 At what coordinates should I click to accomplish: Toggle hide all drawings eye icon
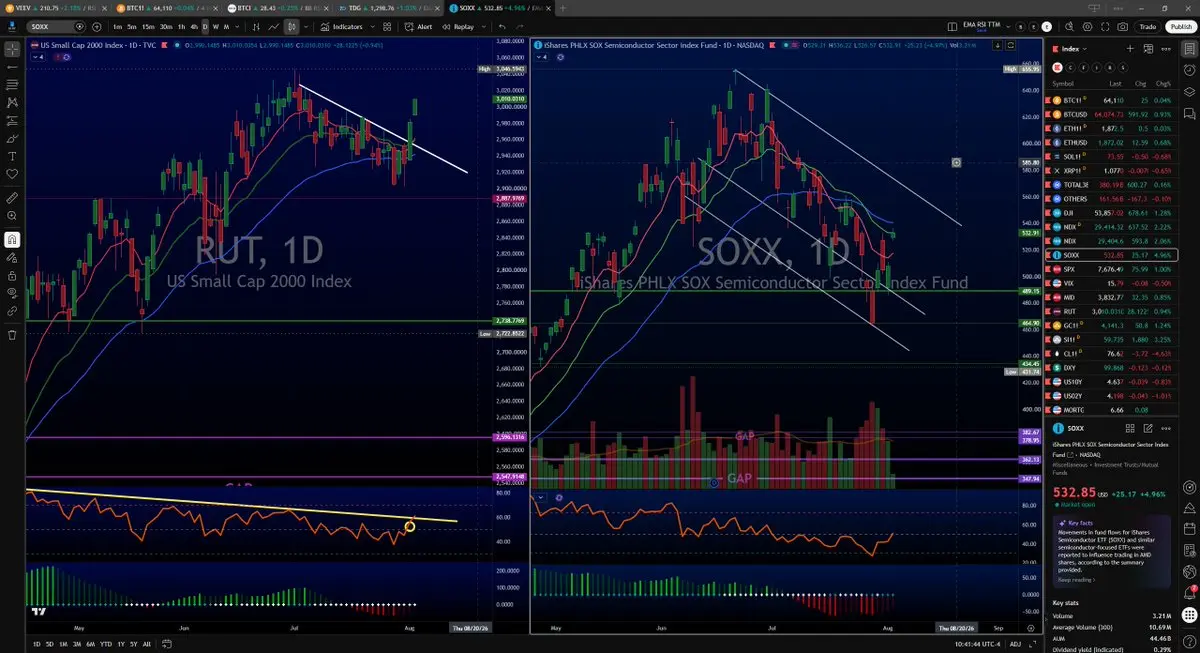pyautogui.click(x=12, y=293)
